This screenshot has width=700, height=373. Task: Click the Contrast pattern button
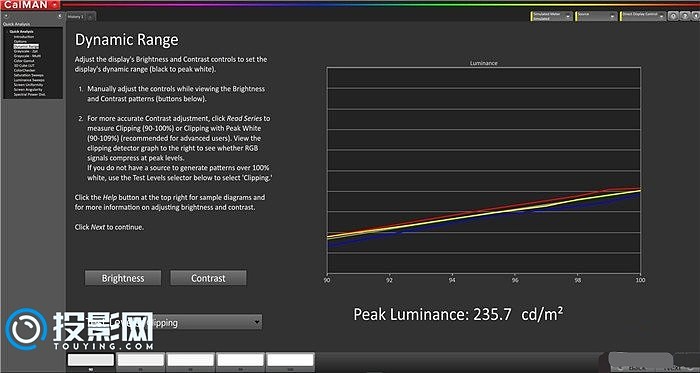(x=208, y=278)
